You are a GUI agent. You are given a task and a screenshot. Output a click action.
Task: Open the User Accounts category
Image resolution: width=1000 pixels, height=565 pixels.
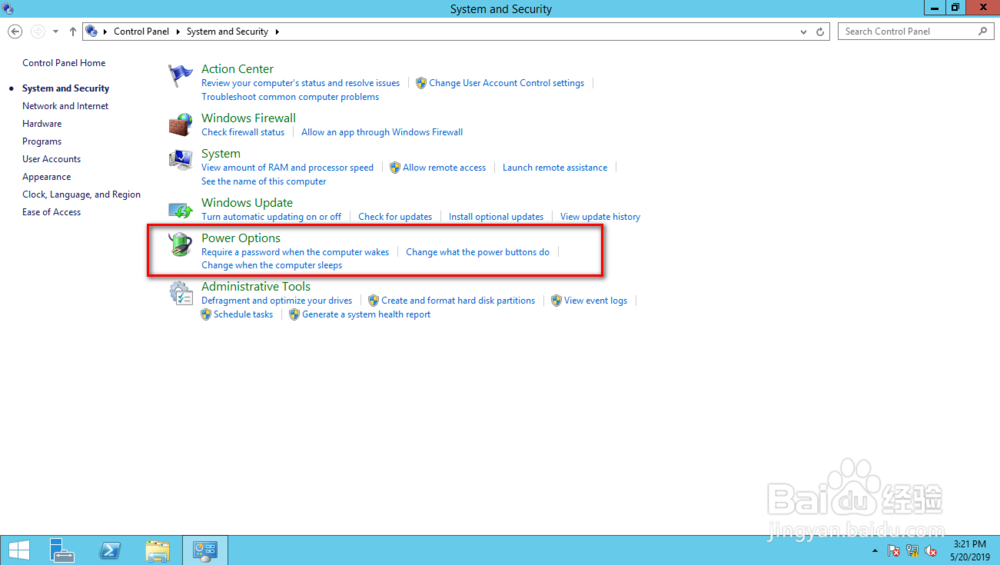[x=52, y=159]
